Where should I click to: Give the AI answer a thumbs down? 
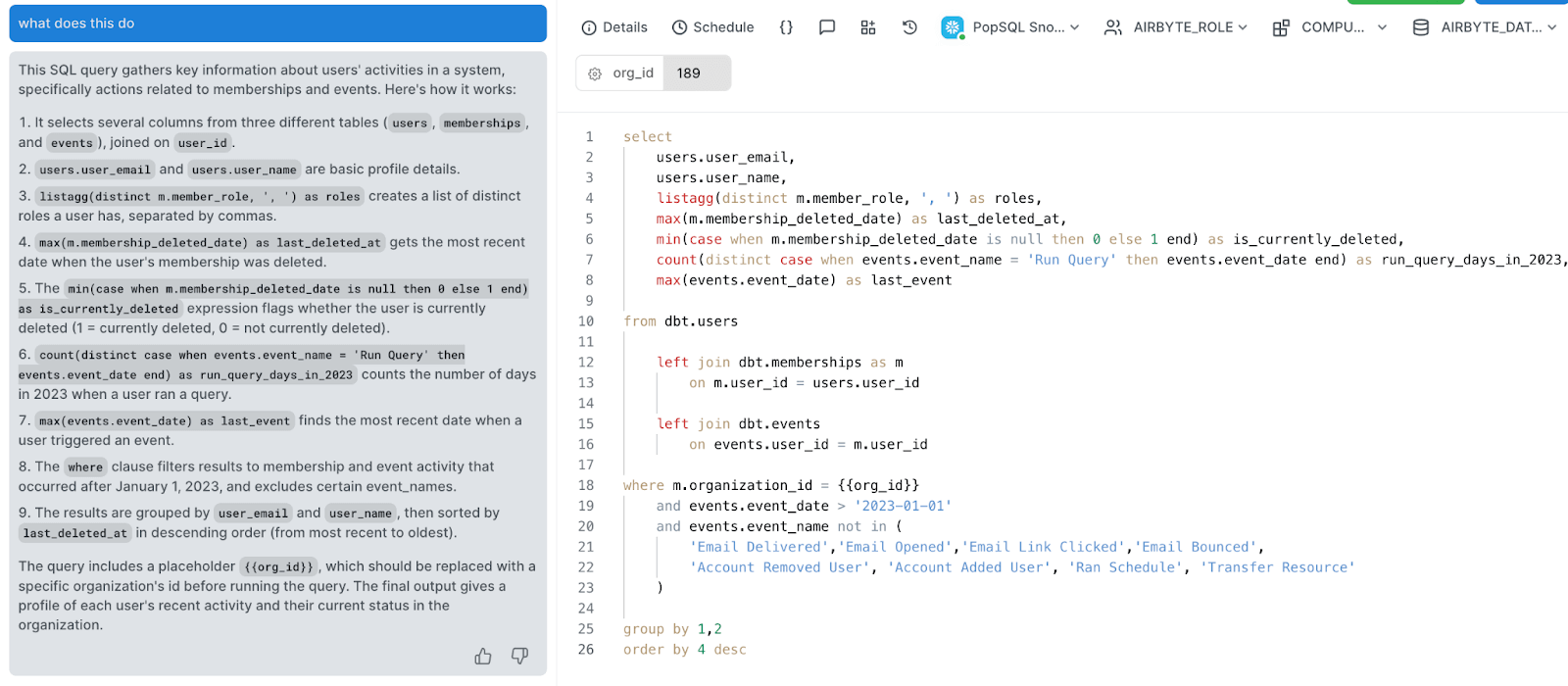[x=519, y=656]
